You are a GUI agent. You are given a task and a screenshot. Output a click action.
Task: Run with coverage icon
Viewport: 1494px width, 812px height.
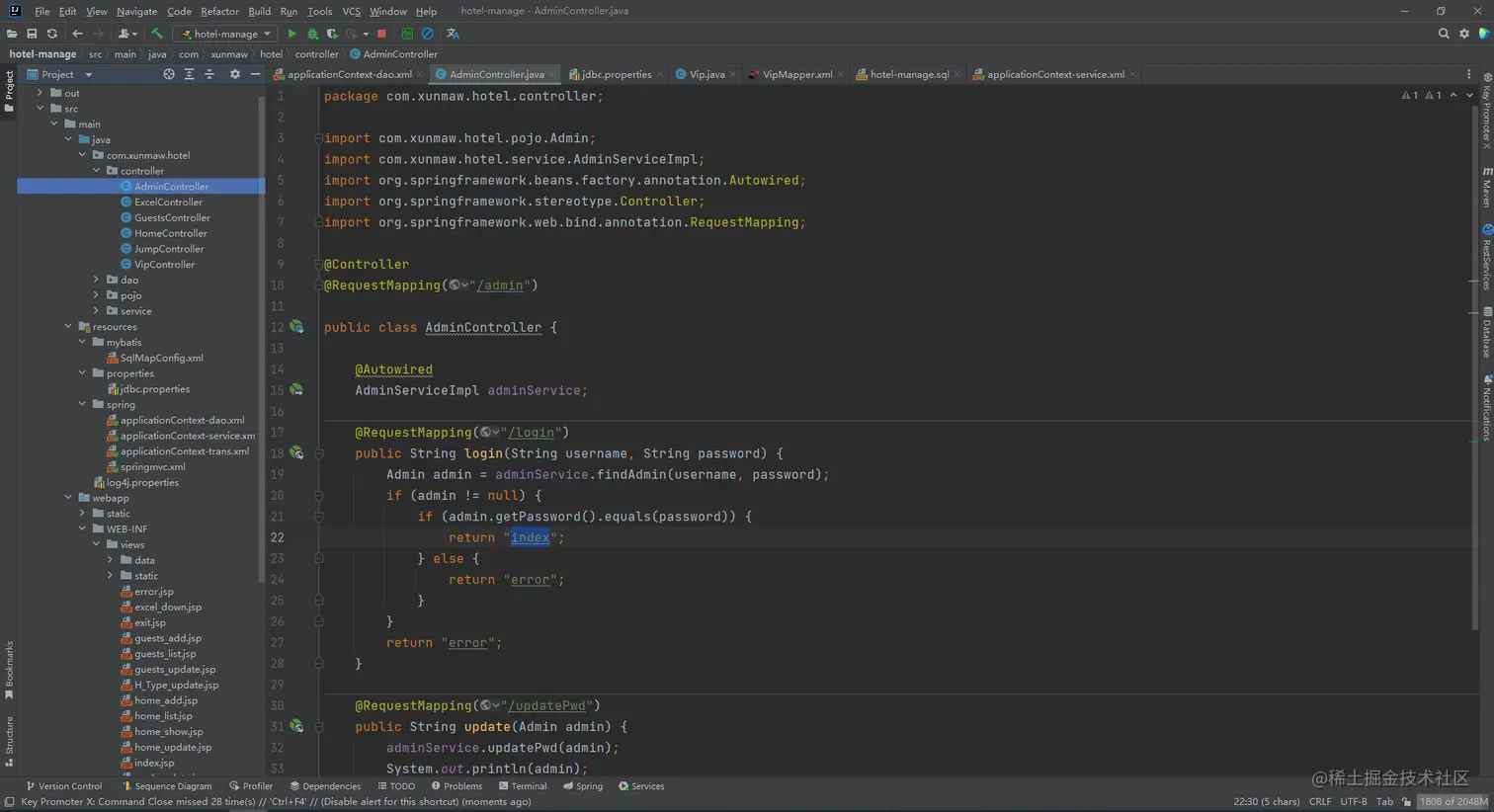[332, 34]
